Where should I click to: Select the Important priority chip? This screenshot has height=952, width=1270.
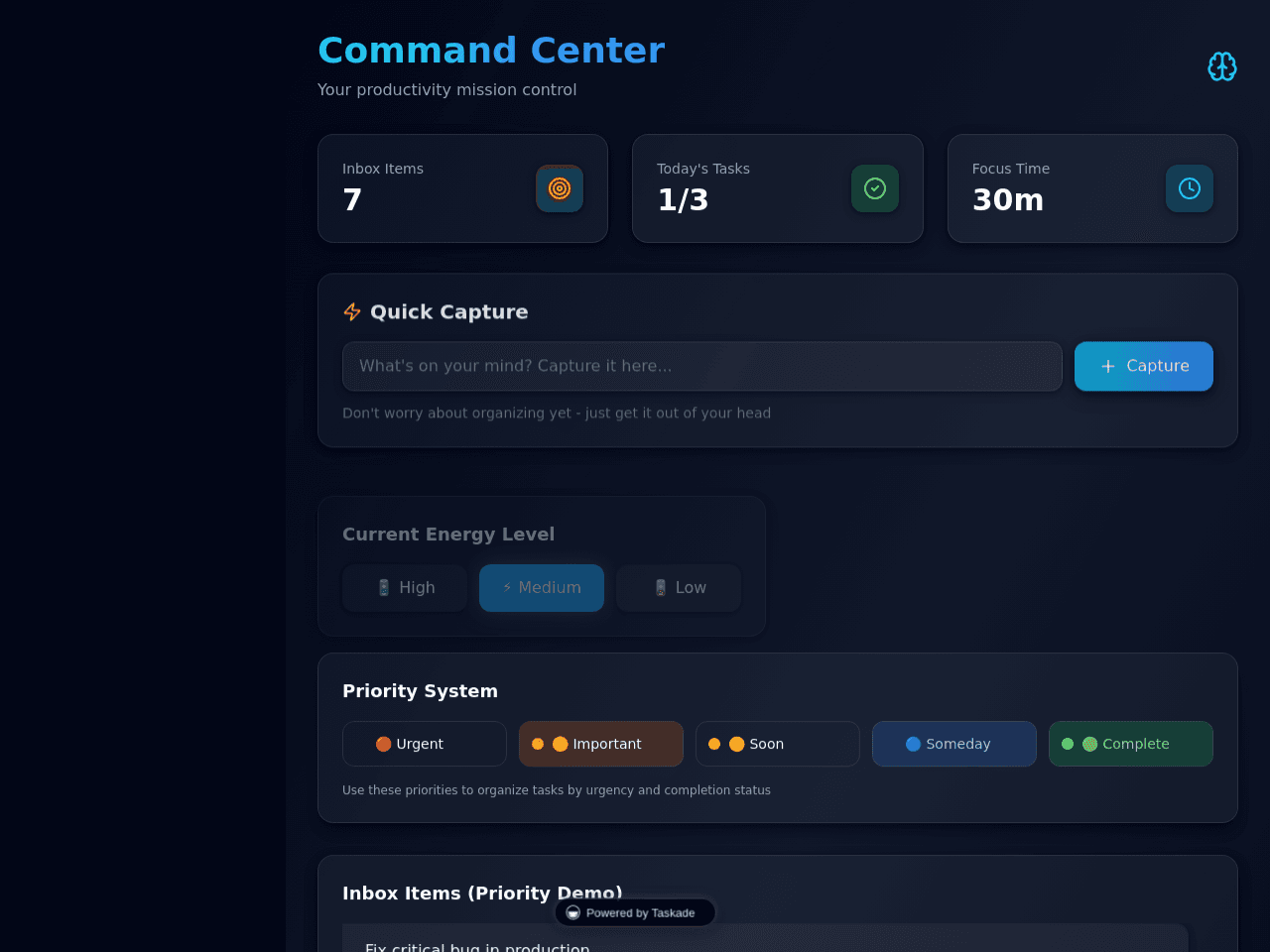(x=601, y=744)
